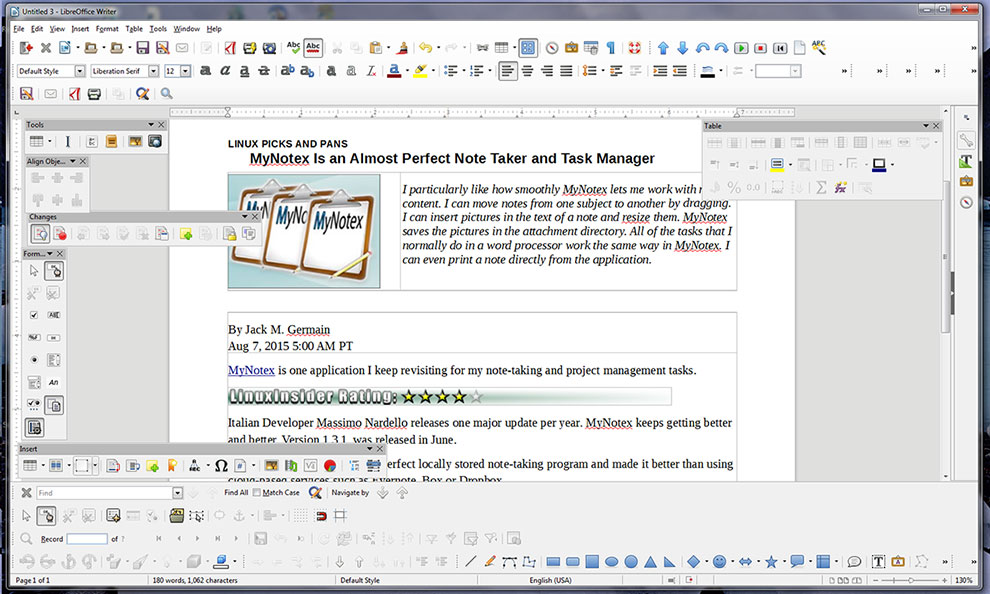Apply strikethrough formatting to text
990x594 pixels.
coord(264,71)
